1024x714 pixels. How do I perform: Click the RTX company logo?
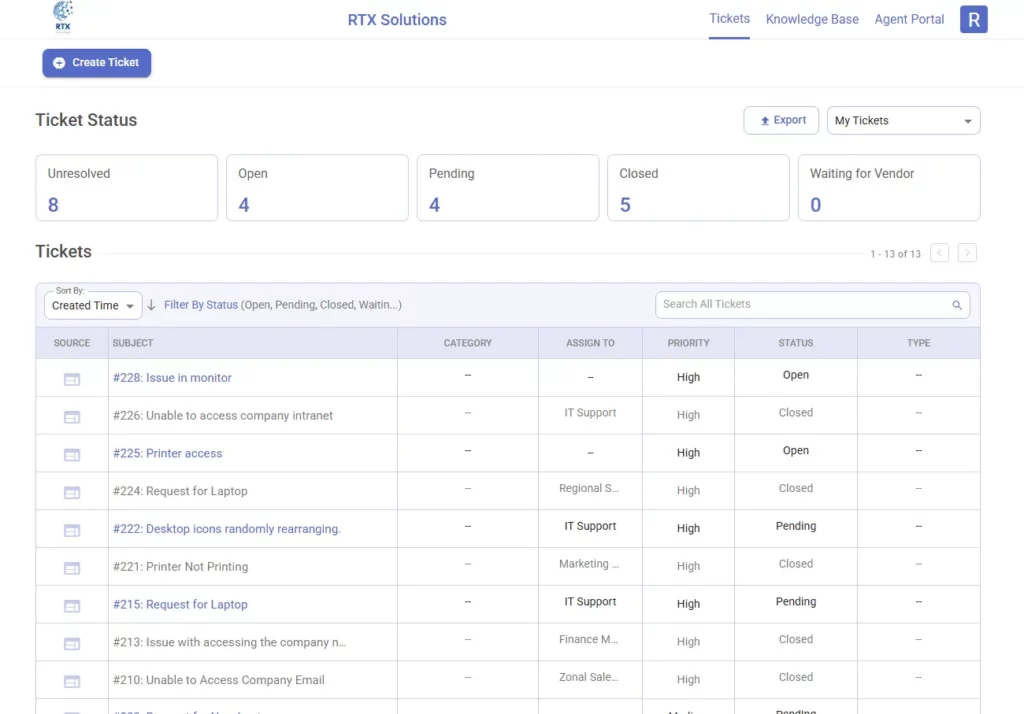coord(63,18)
